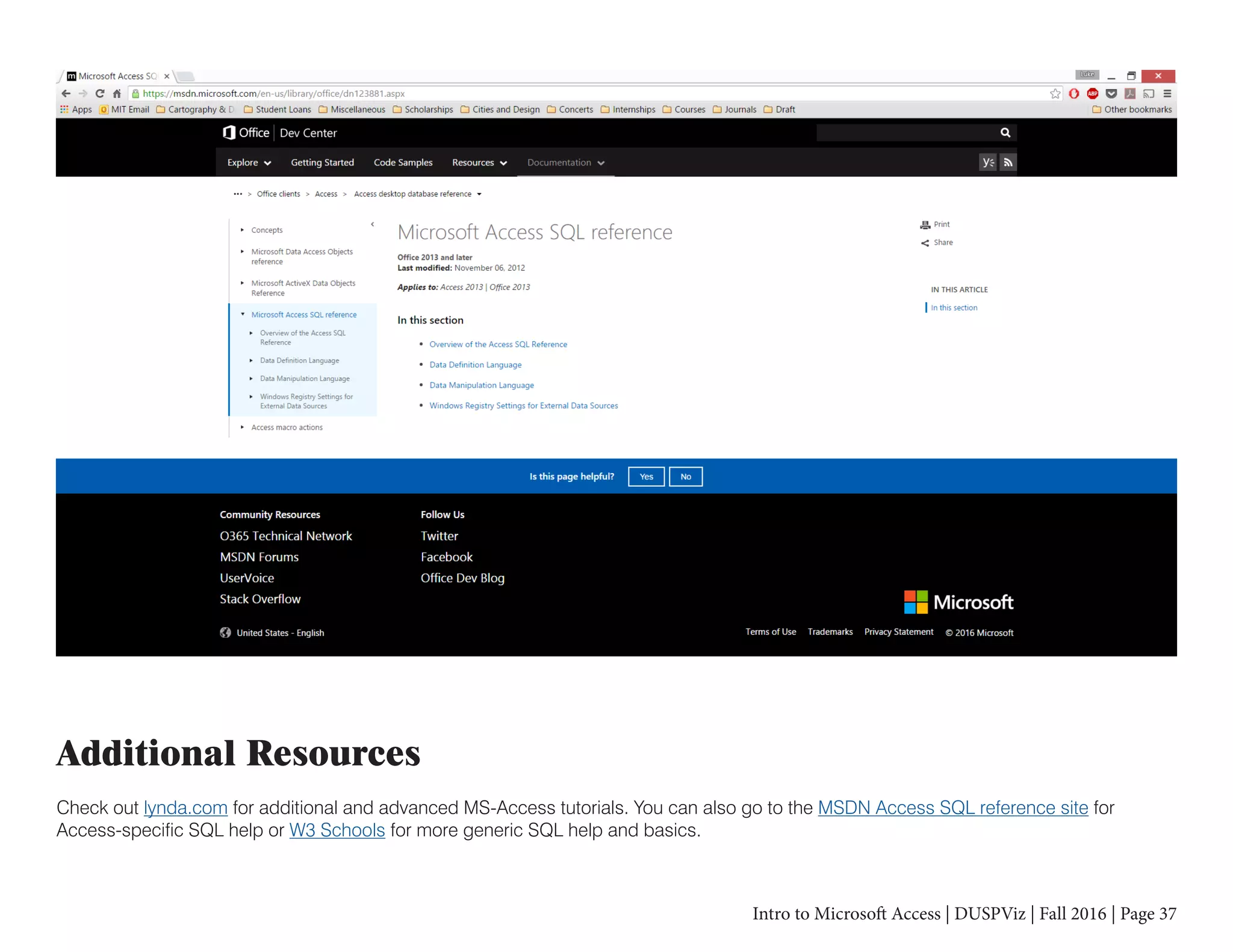Expand Microsoft Data Access Objects reference node
The image size is (1233, 952).
[x=242, y=252]
